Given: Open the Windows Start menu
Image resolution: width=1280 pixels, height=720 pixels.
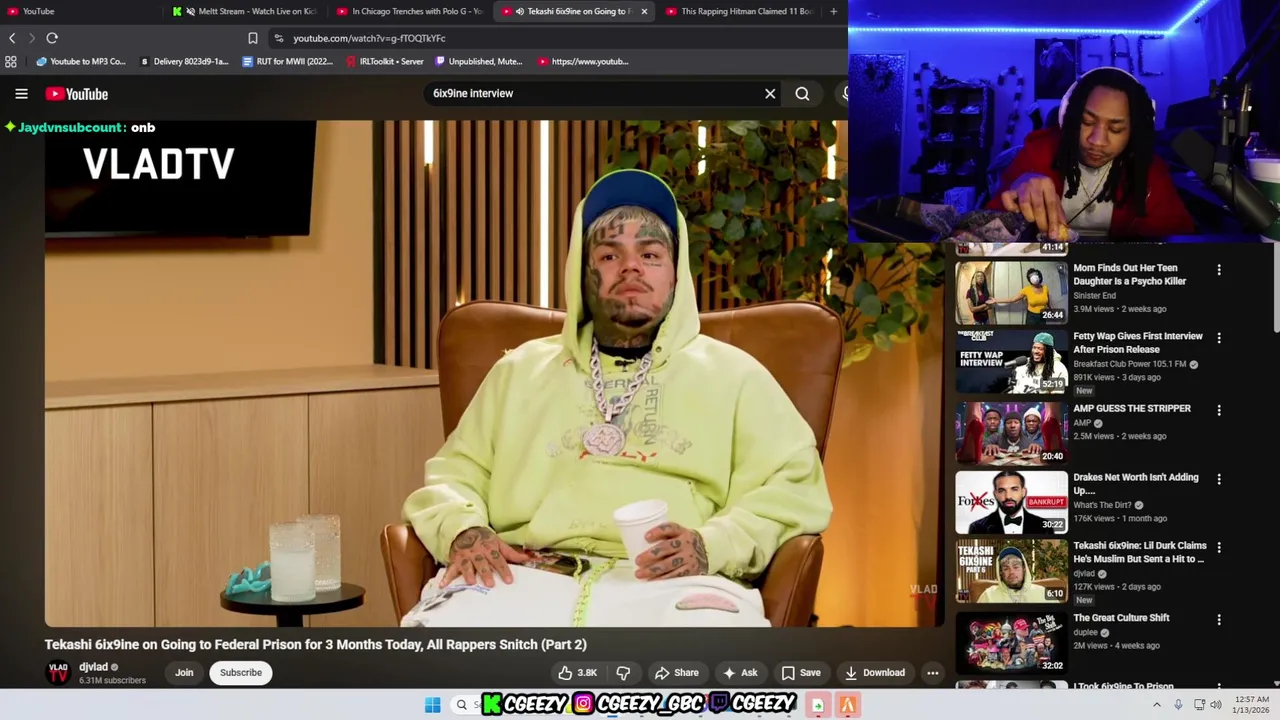Looking at the screenshot, I should pyautogui.click(x=432, y=705).
